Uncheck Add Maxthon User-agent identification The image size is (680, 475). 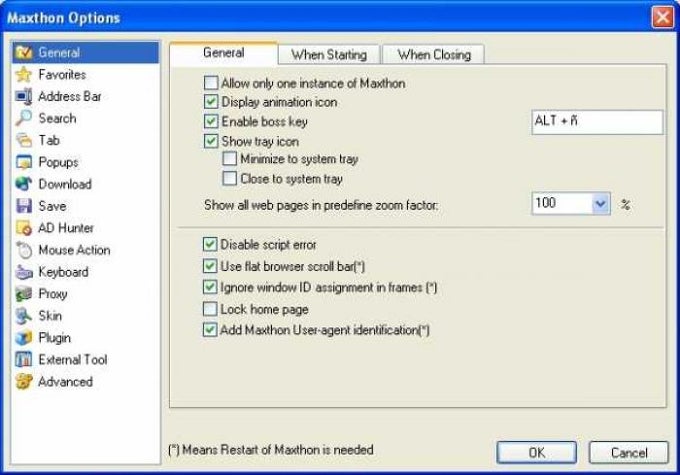[210, 330]
